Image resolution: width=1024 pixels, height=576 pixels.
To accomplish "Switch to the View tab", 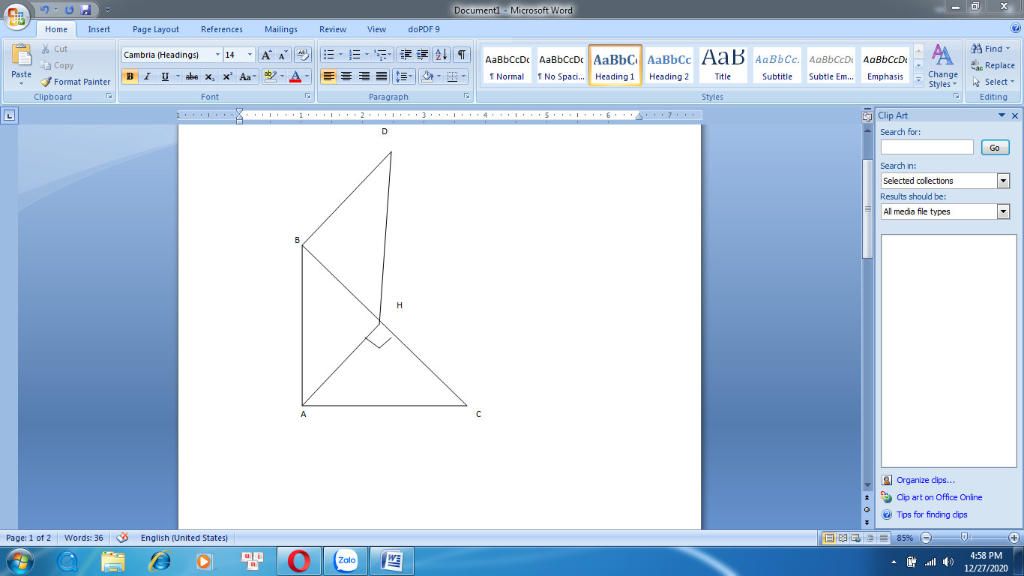I will pyautogui.click(x=376, y=29).
